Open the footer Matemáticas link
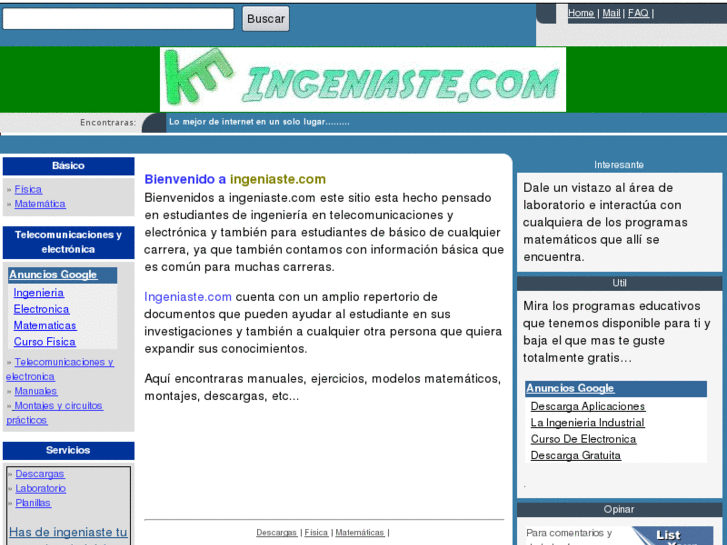 point(360,532)
